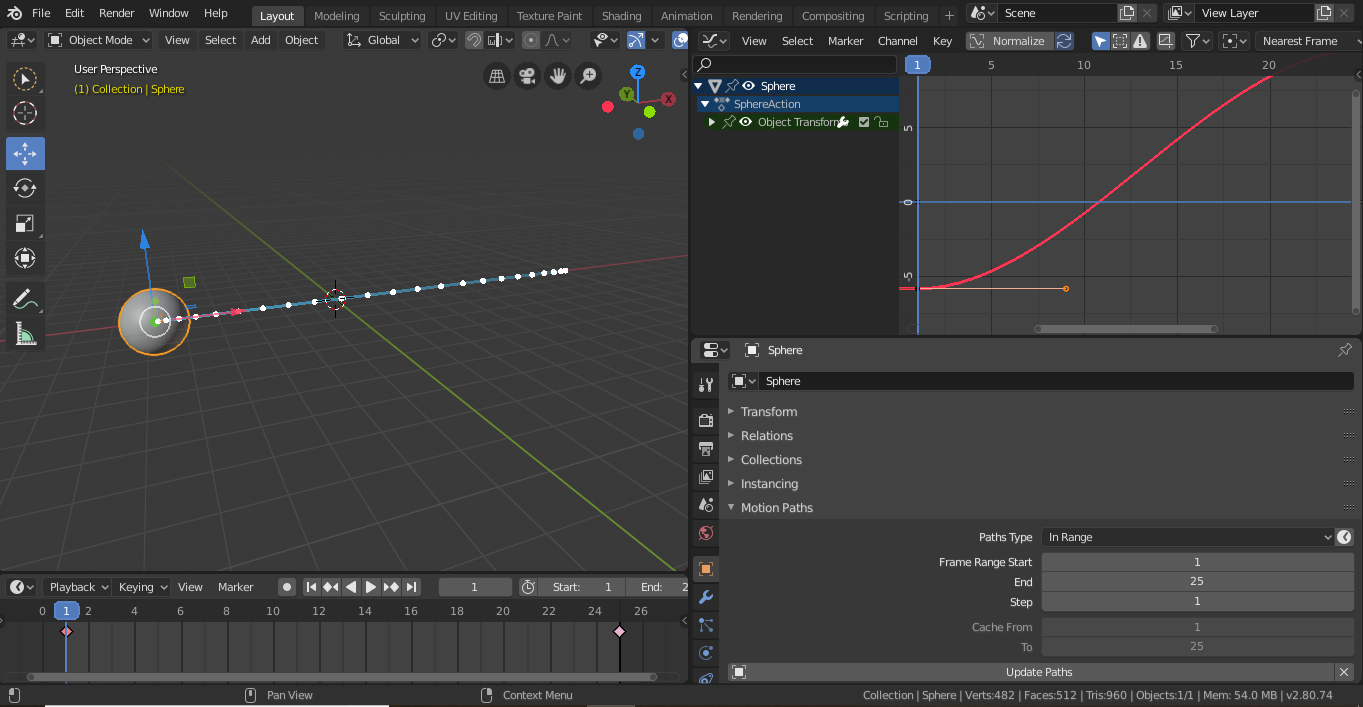Toggle orthographic view with the grid icon
The height and width of the screenshot is (707, 1363).
[x=496, y=76]
